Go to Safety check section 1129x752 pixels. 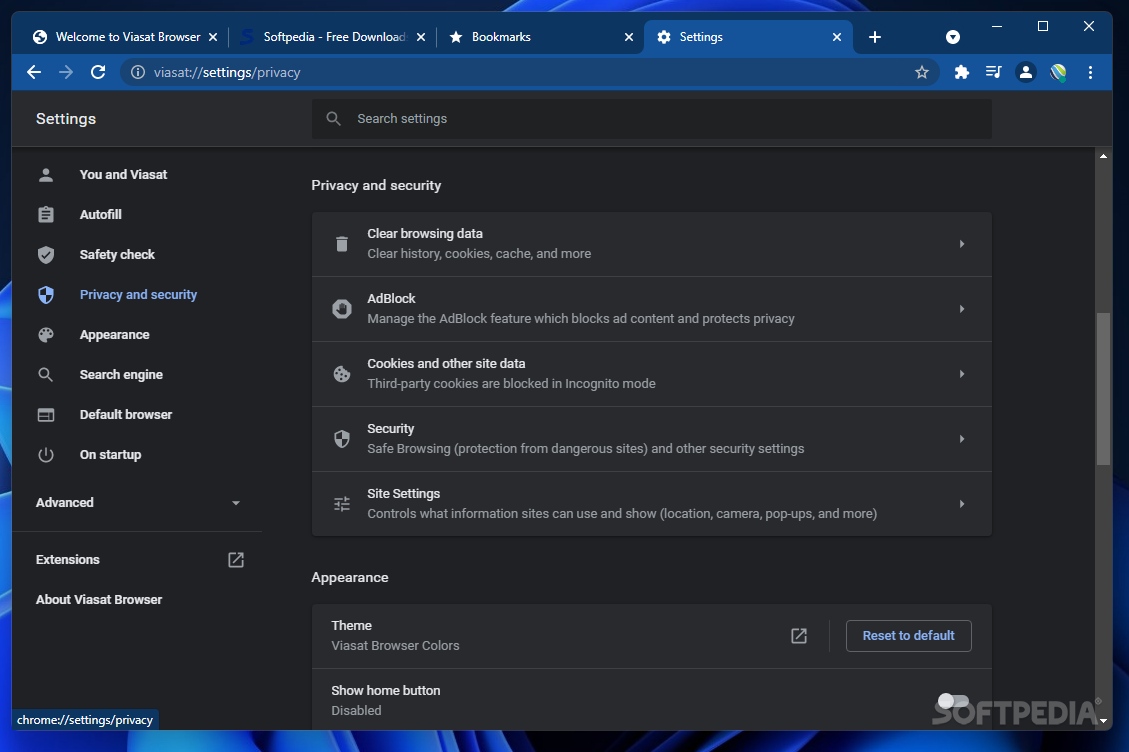pyautogui.click(x=117, y=254)
